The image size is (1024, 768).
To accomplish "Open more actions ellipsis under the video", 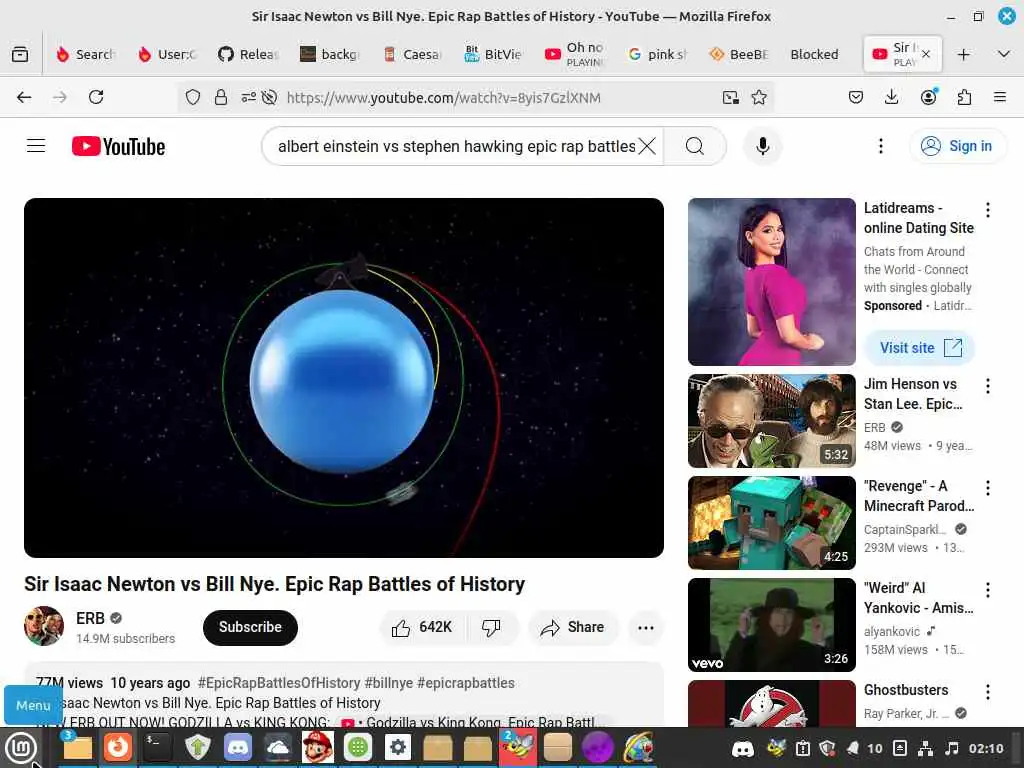I will 646,627.
